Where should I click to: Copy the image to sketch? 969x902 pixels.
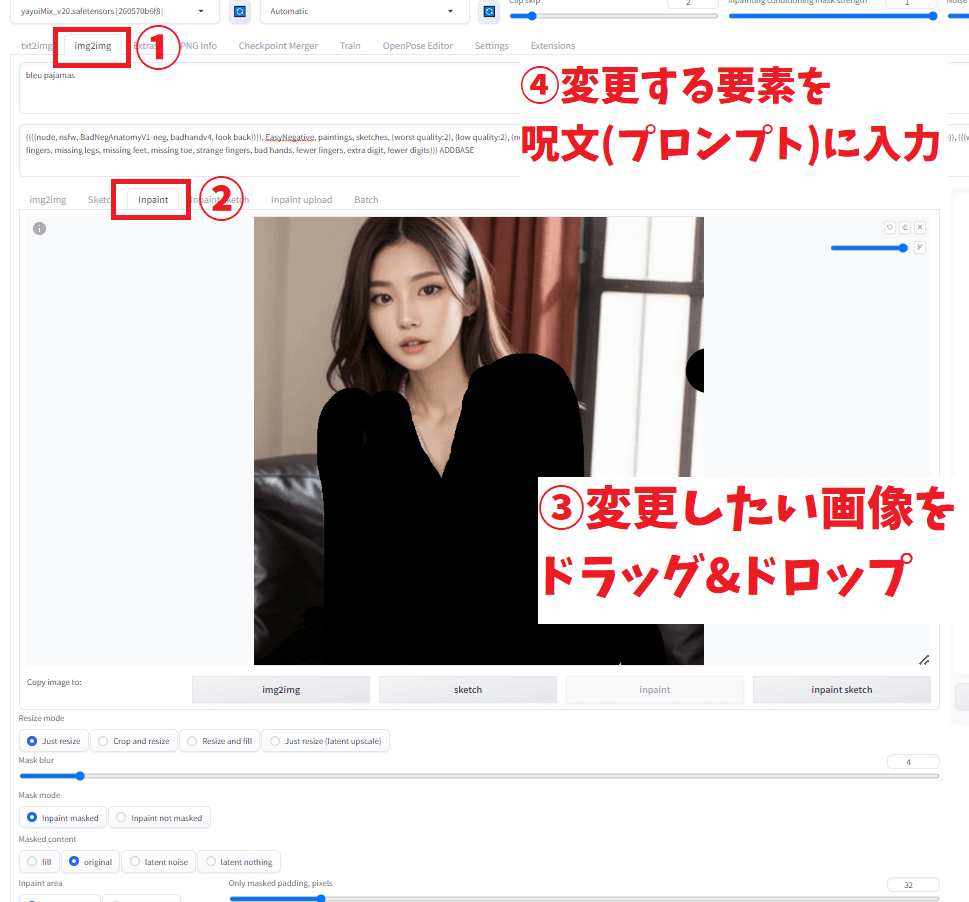(467, 690)
